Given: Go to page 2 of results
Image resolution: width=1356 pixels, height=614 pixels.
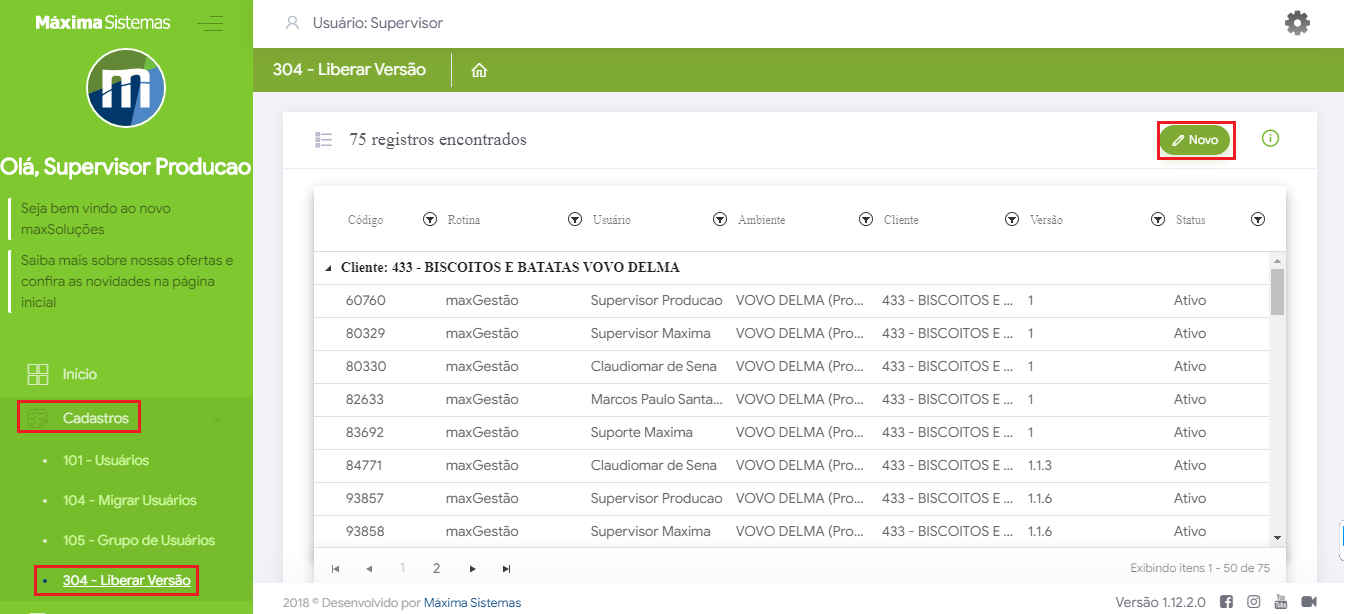Looking at the screenshot, I should 436,568.
